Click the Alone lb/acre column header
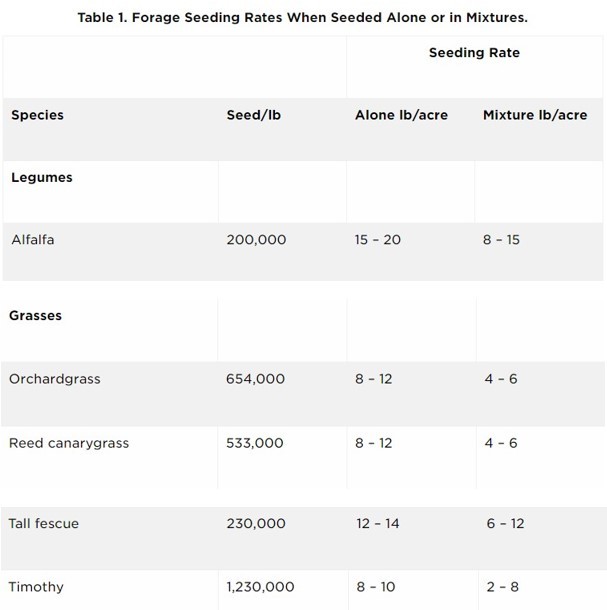 [401, 115]
